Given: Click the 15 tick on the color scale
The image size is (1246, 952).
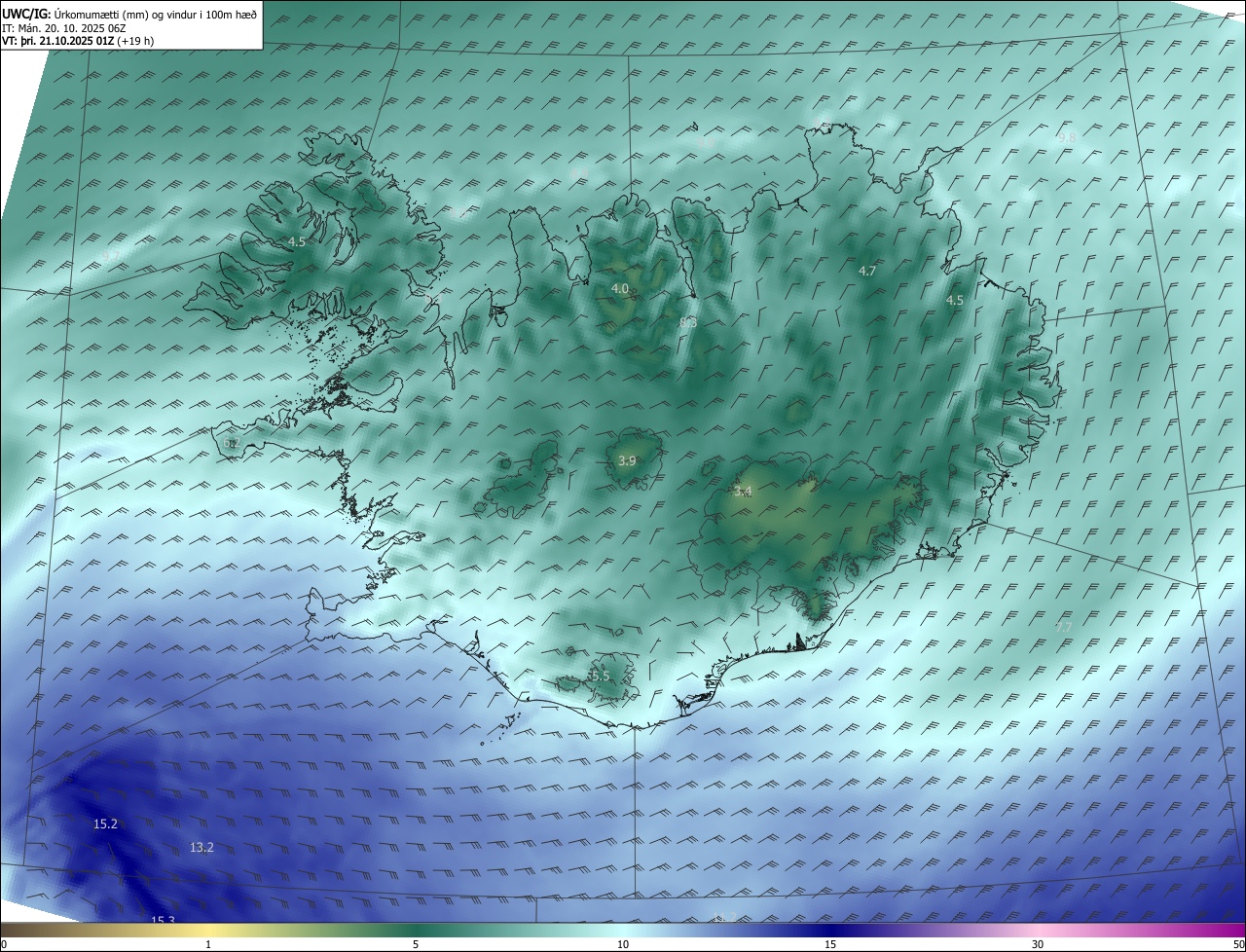Looking at the screenshot, I should coord(830,944).
